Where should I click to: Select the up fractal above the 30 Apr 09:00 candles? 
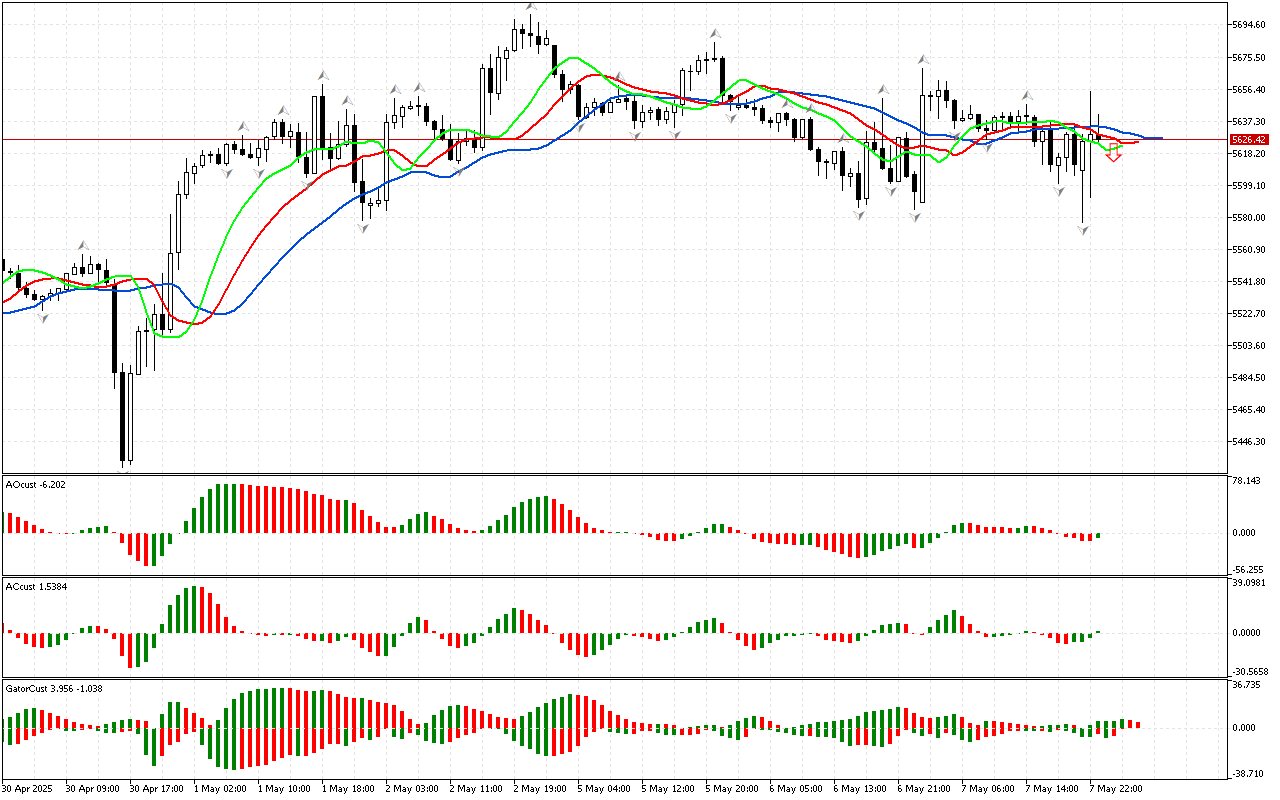click(x=84, y=243)
